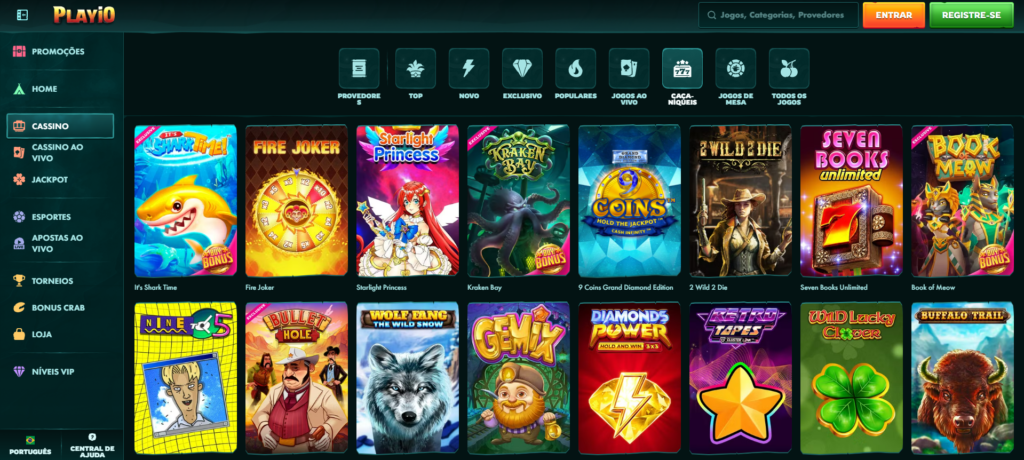Screen dimensions: 1024x460
Task: Click the Apostas ao Vivo sidebar icon
Action: pyautogui.click(x=19, y=244)
